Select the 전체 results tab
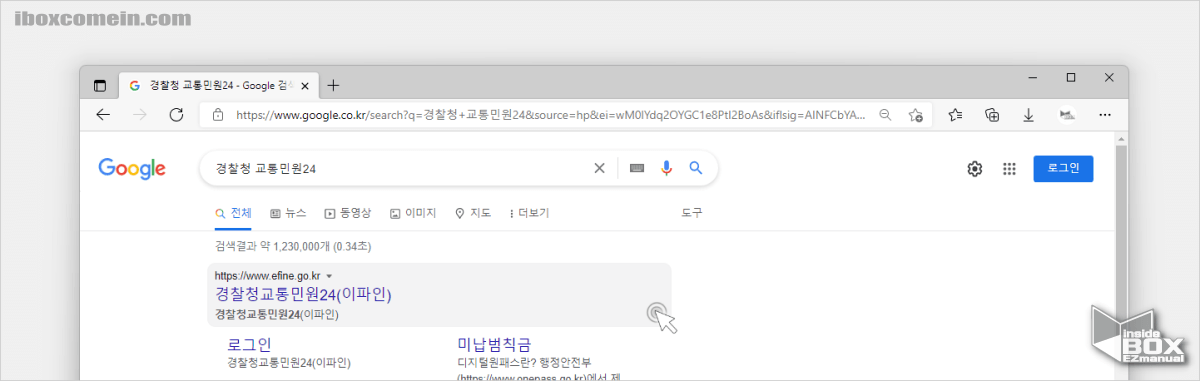1200x381 pixels. (x=233, y=213)
